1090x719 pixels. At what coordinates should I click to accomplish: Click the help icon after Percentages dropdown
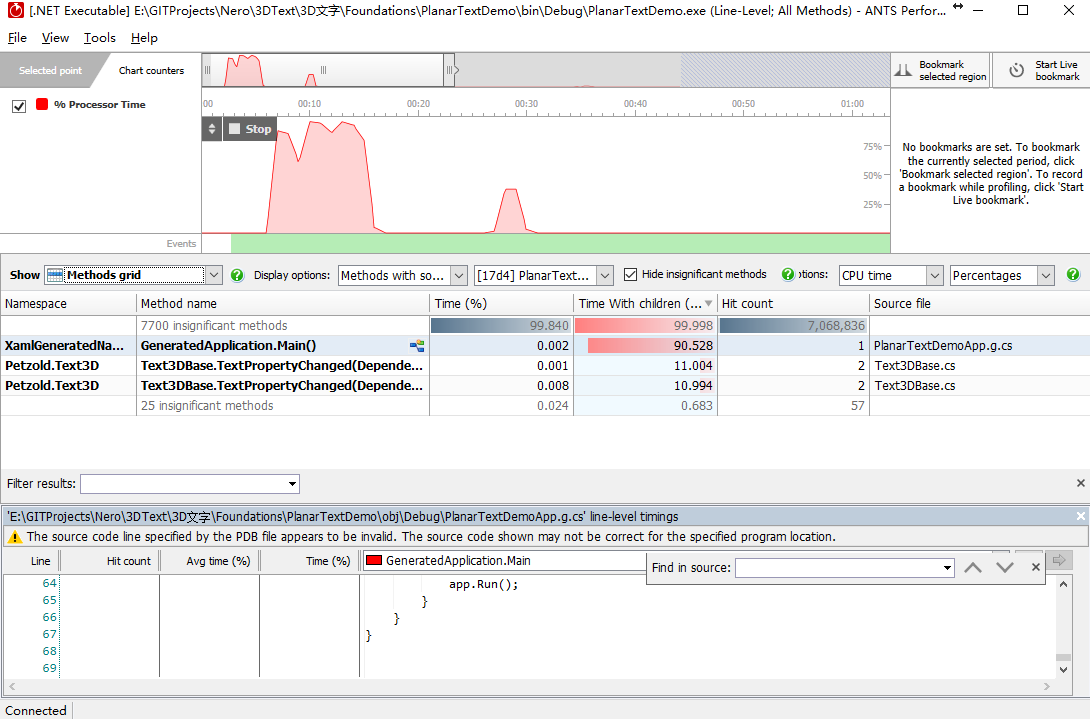[1073, 275]
